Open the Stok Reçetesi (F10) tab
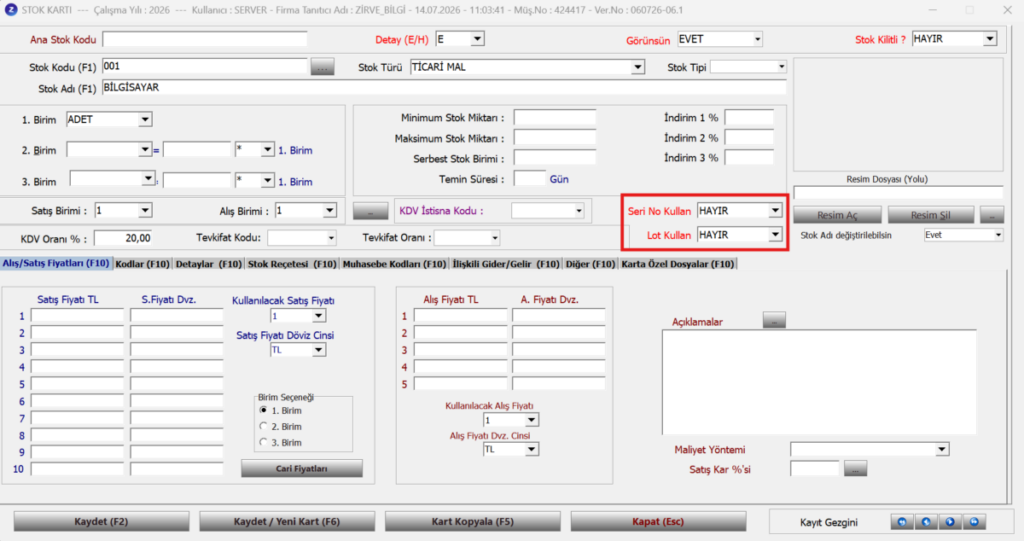The width and height of the screenshot is (1024, 541). point(292,264)
